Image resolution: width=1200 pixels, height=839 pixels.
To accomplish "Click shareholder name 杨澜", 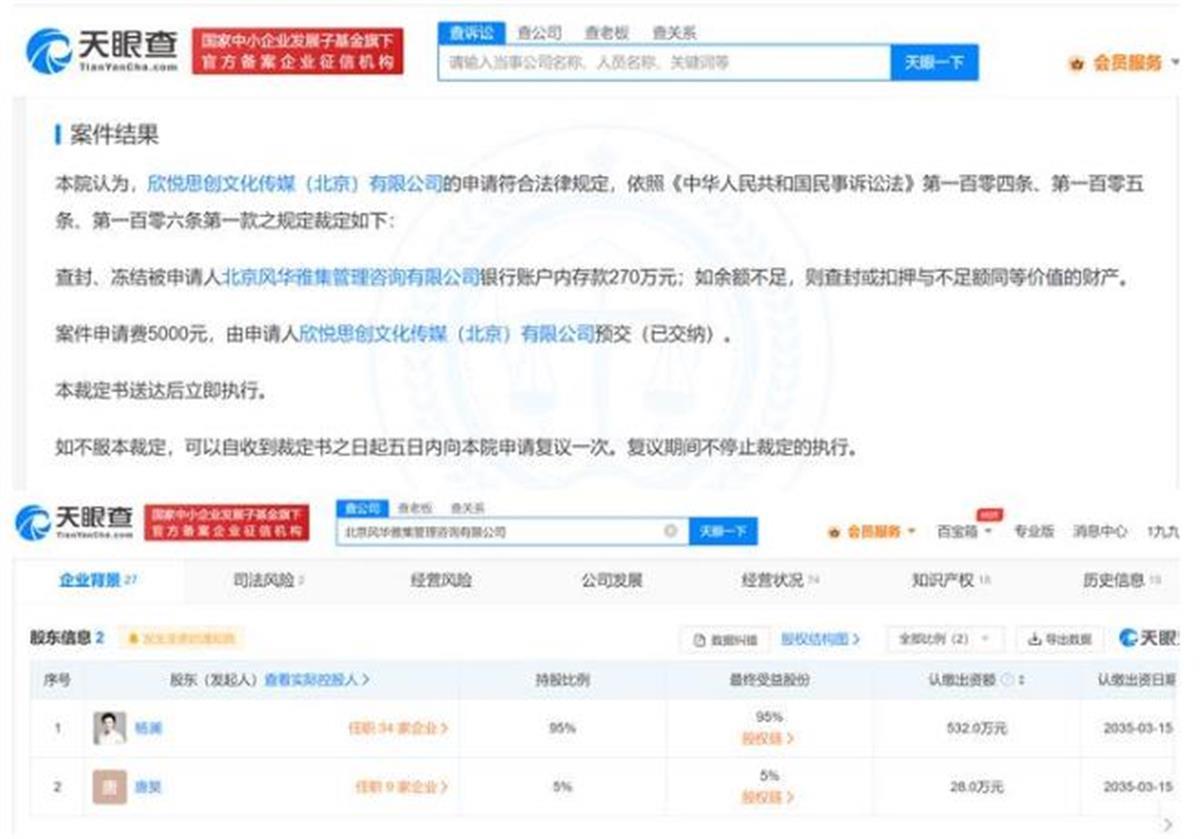I will (x=148, y=728).
